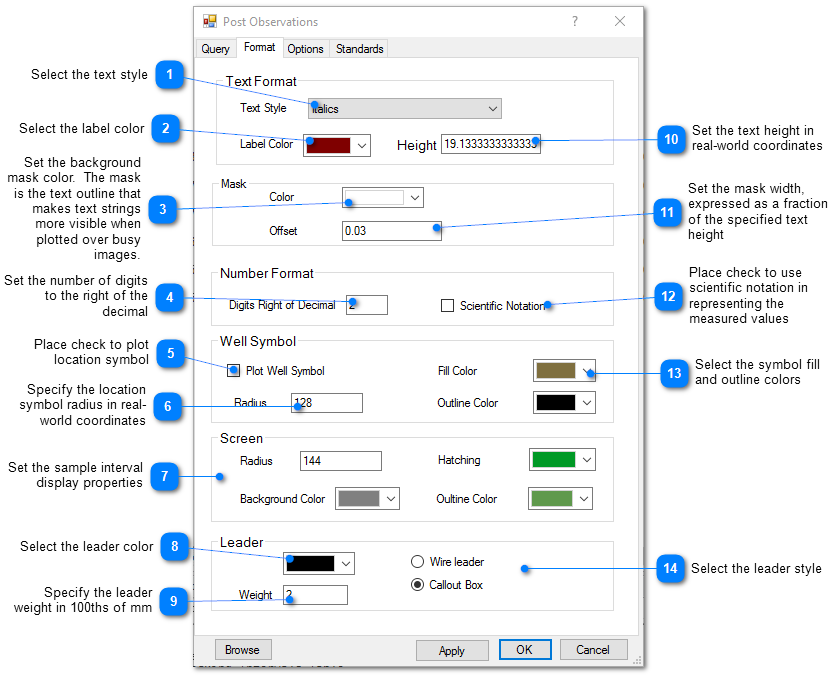Viewport: 833px width, 677px height.
Task: Open the Mask Color dropdown
Action: coord(414,197)
